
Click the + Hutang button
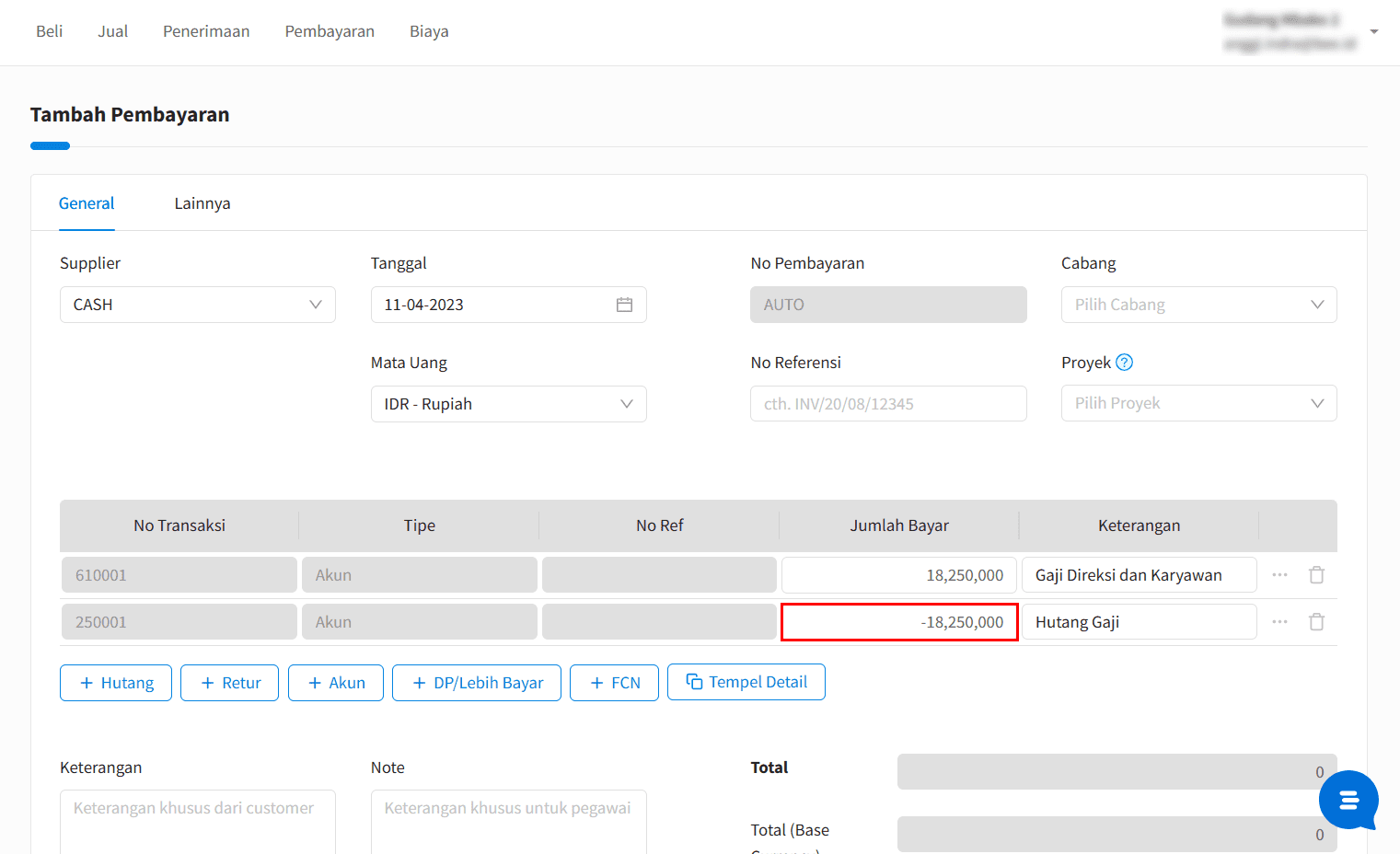116,683
